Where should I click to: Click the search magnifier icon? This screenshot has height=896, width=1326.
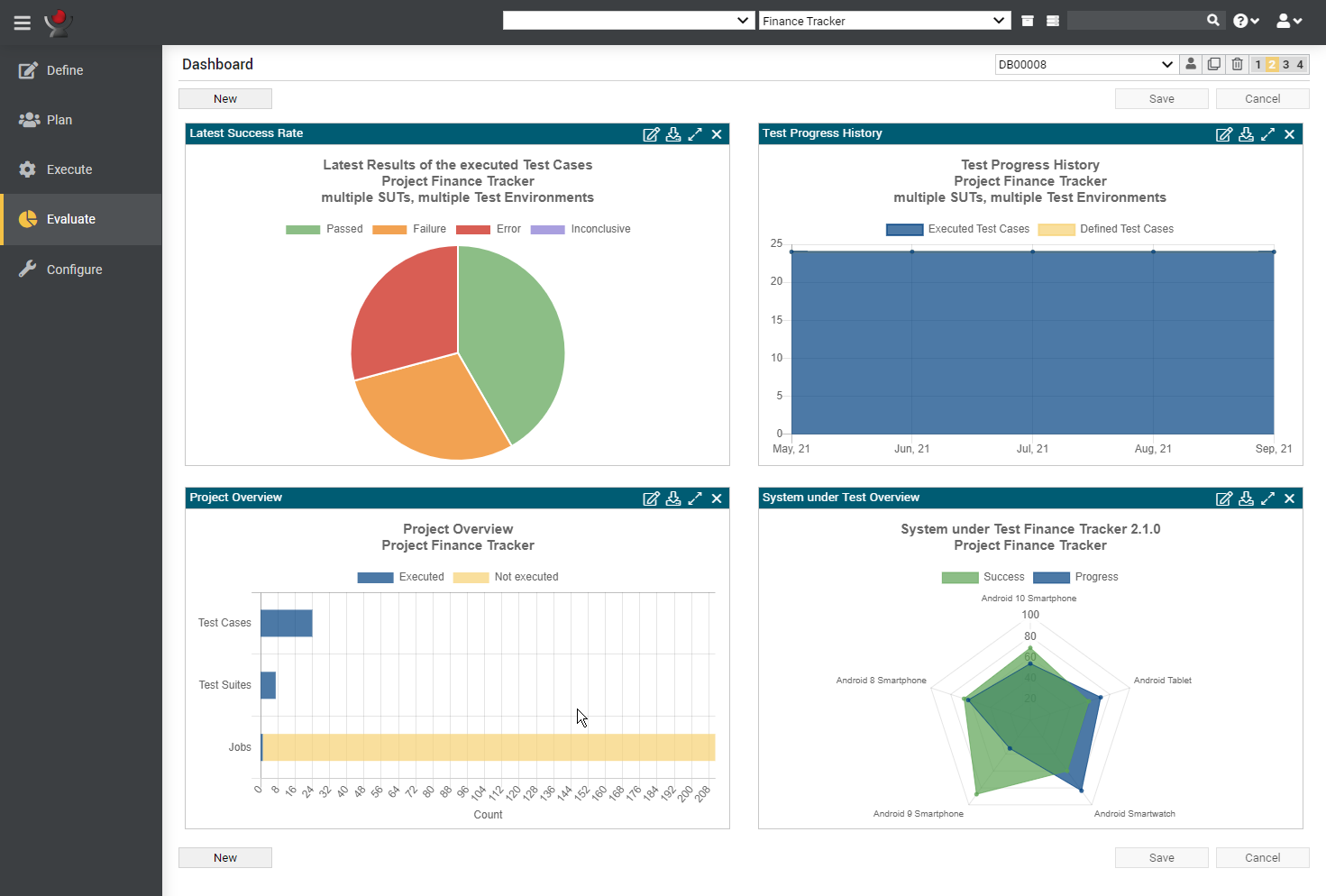(1213, 20)
